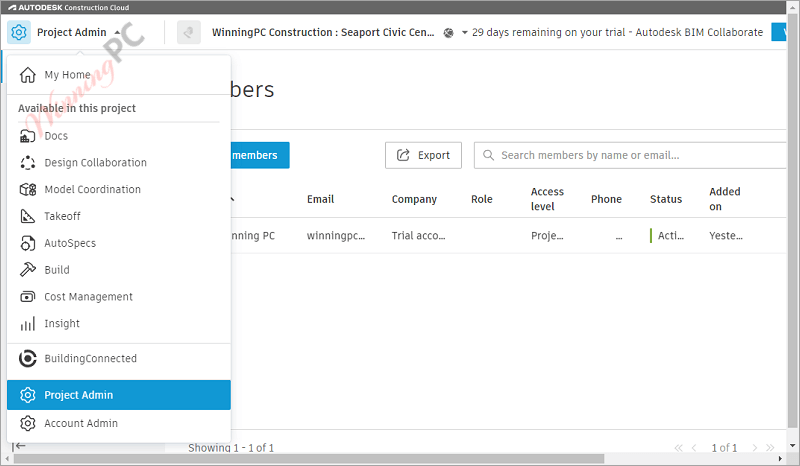Click the back arrow icon in header
Image resolution: width=800 pixels, height=466 pixels.
[x=188, y=32]
